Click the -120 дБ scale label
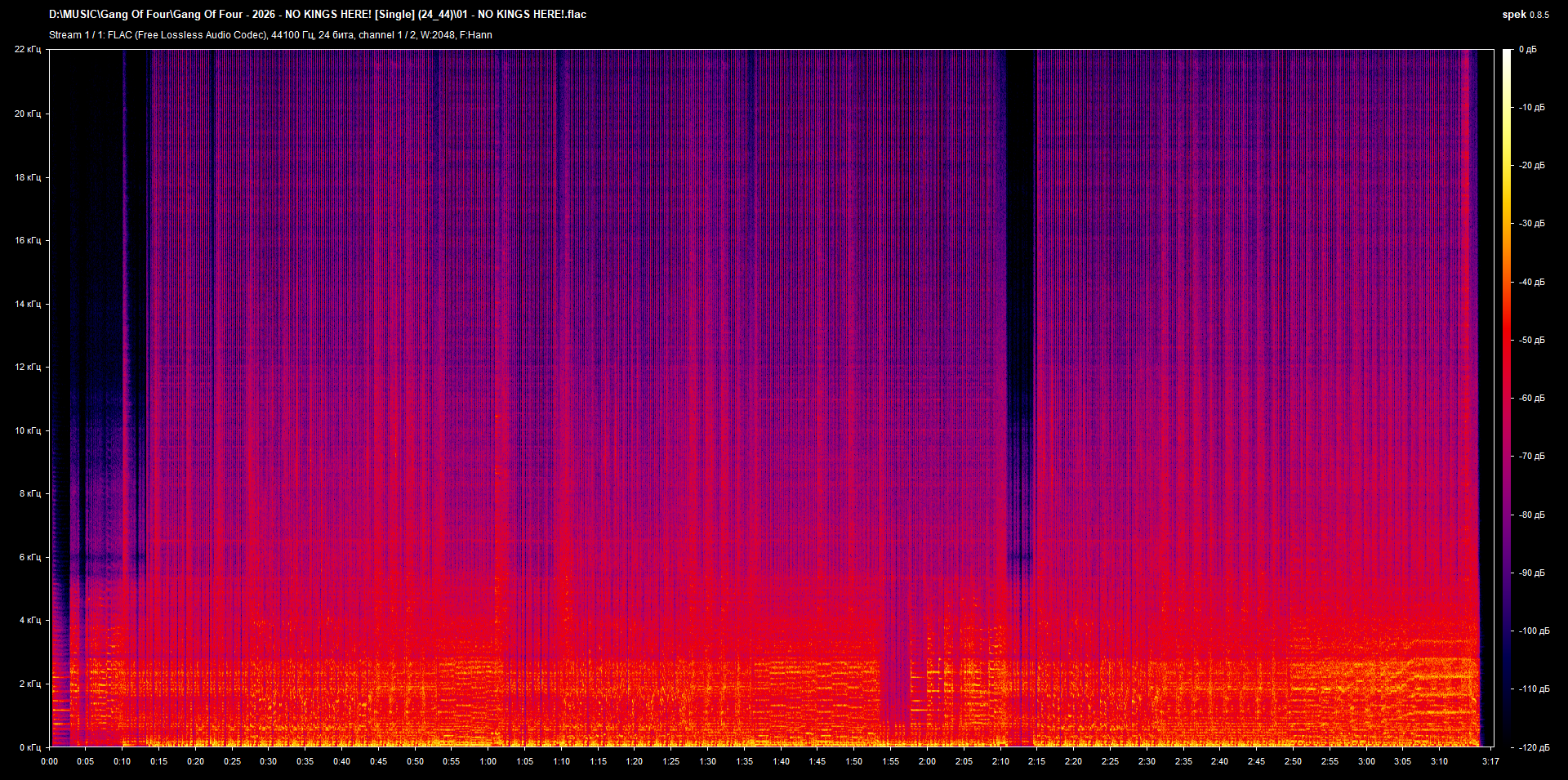Image resolution: width=1568 pixels, height=780 pixels. click(1533, 747)
